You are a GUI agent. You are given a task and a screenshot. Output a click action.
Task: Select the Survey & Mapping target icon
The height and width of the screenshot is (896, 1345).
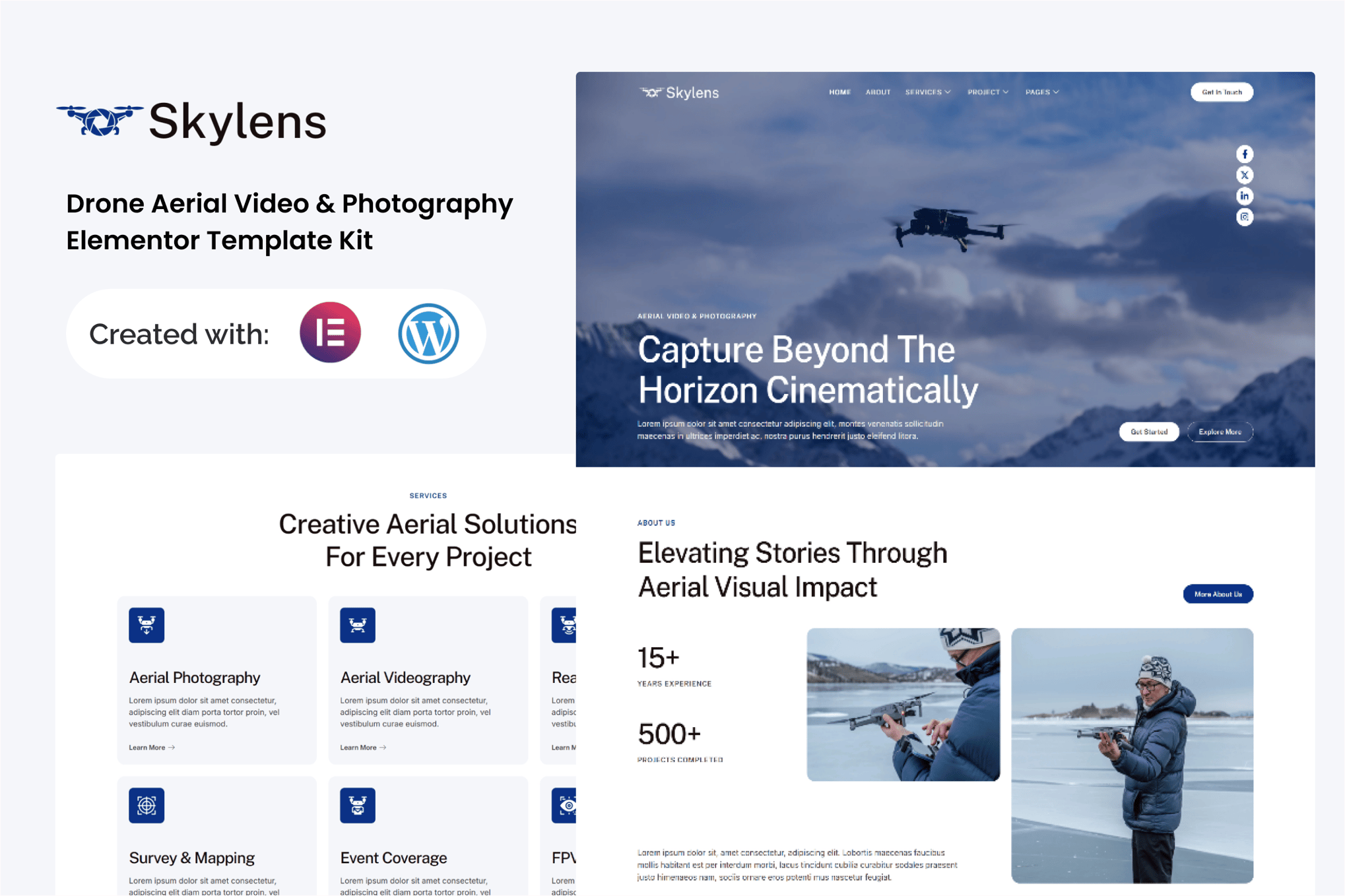pos(147,805)
